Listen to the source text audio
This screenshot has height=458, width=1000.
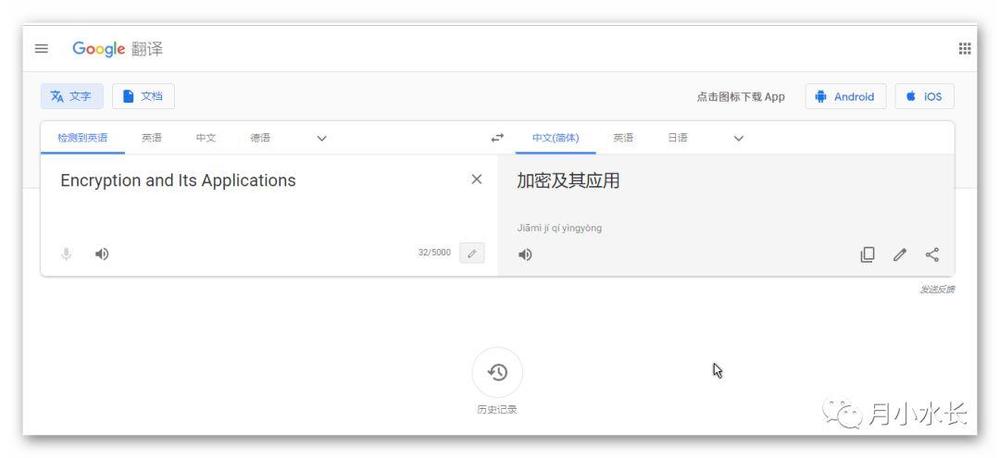pyautogui.click(x=101, y=254)
